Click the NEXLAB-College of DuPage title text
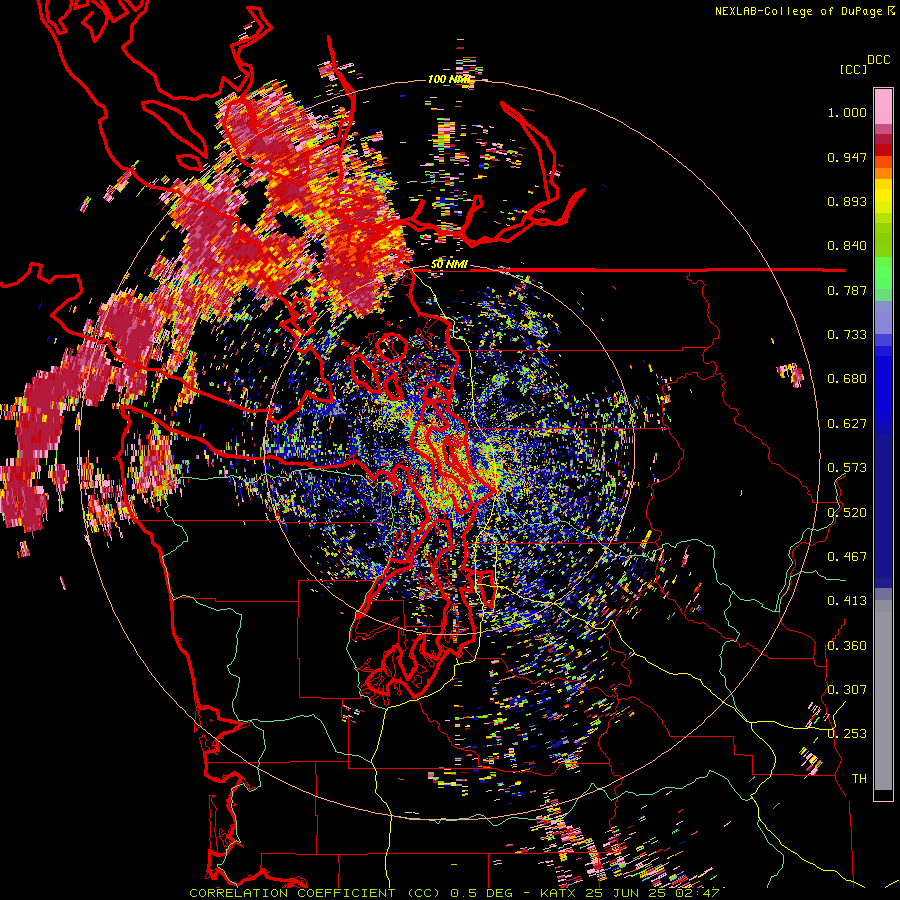900x900 pixels. [800, 11]
